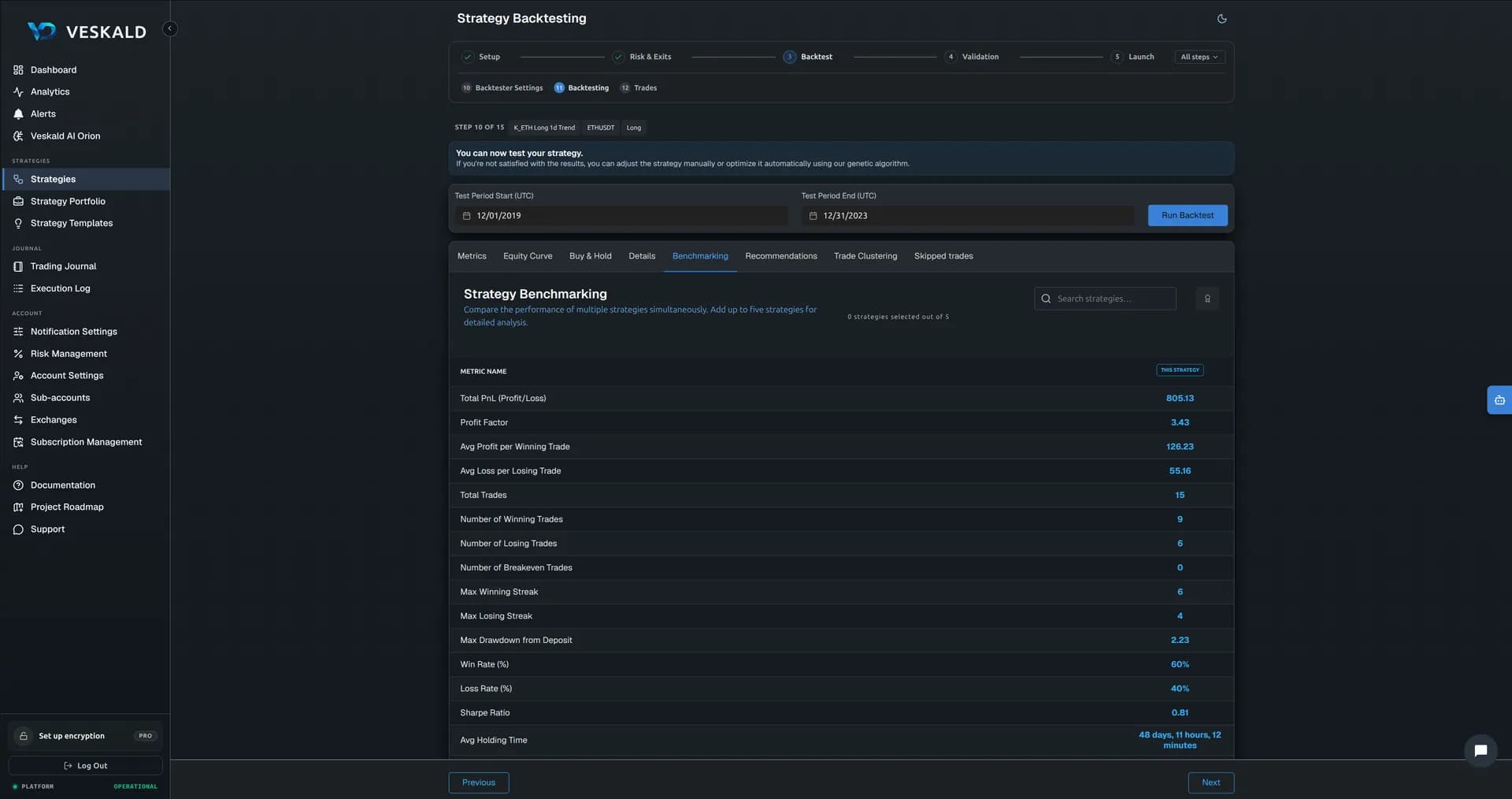The height and width of the screenshot is (799, 1512).
Task: Click OPERATIONAL platform status
Action: [x=135, y=786]
